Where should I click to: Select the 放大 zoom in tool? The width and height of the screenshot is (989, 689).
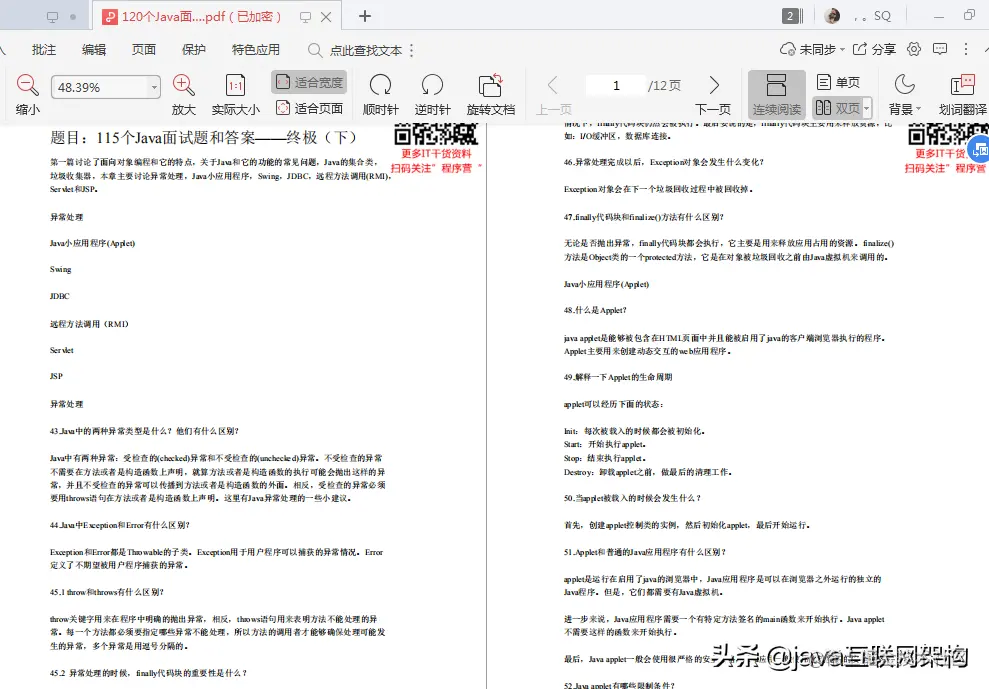tap(183, 94)
